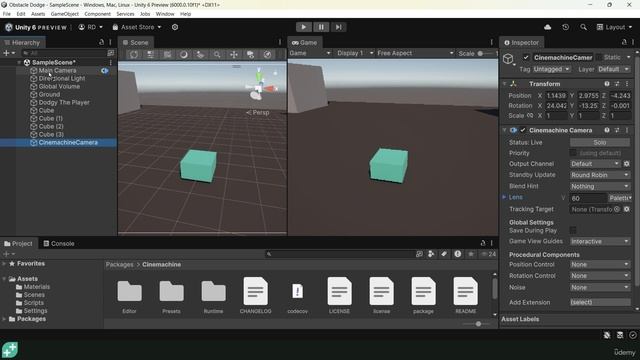Click the Tracking Target object picker icon

(617, 209)
